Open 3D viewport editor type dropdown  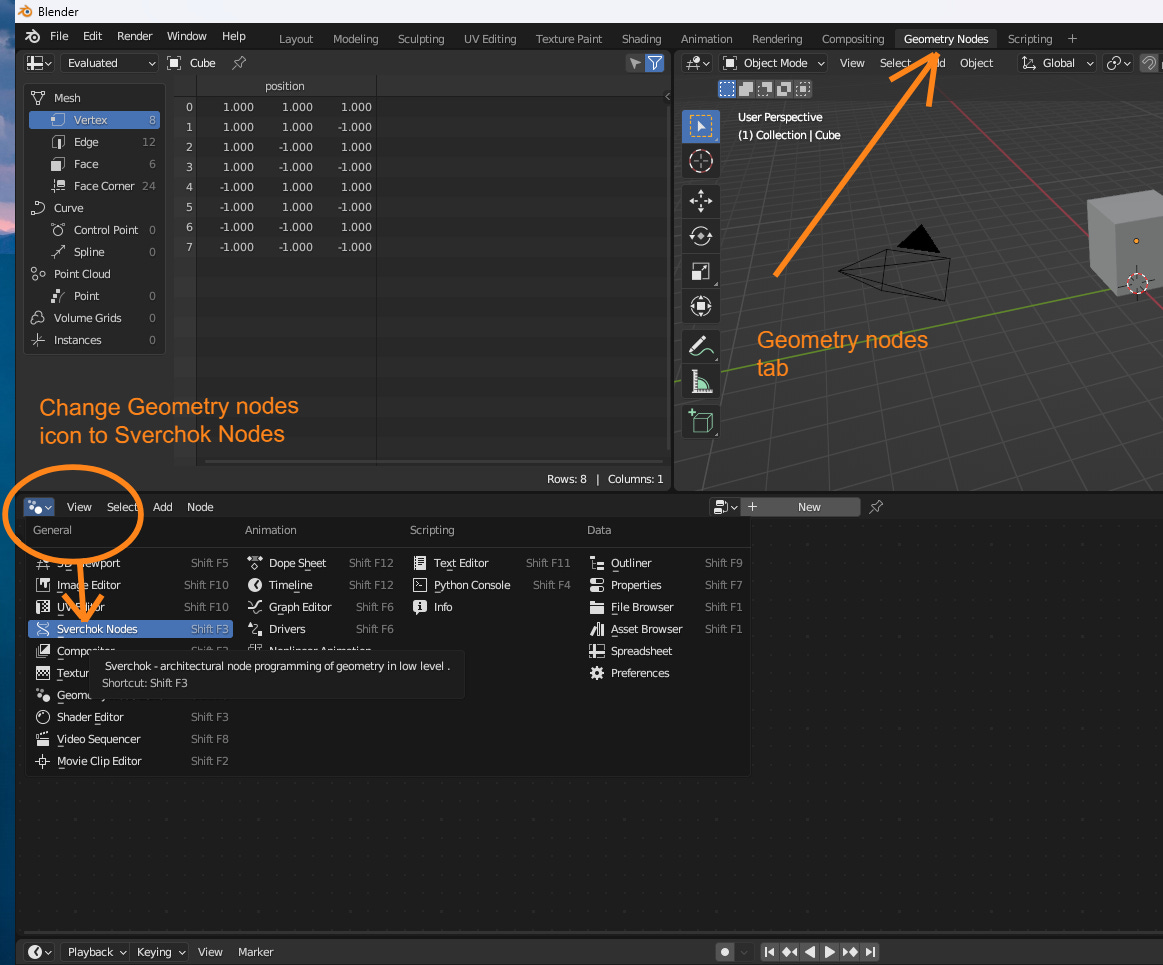[x=697, y=63]
